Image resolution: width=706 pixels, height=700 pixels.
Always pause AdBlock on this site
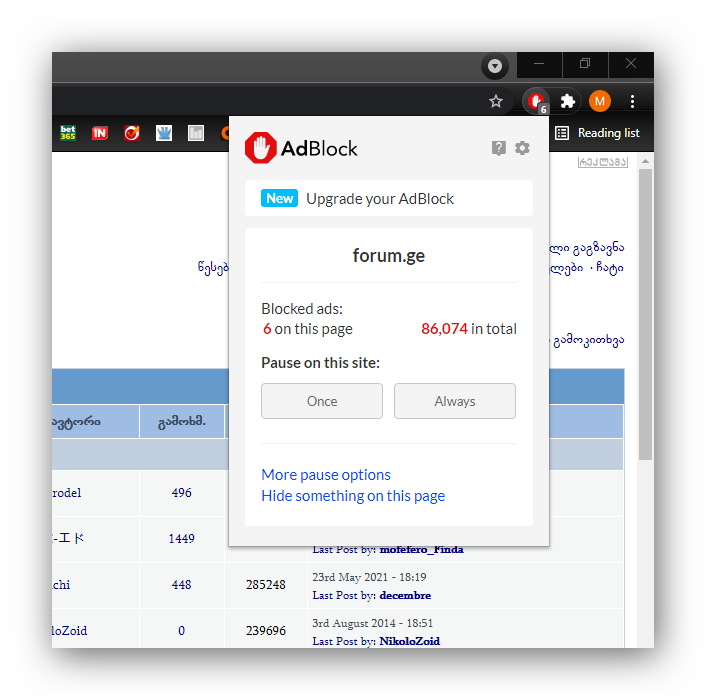455,401
